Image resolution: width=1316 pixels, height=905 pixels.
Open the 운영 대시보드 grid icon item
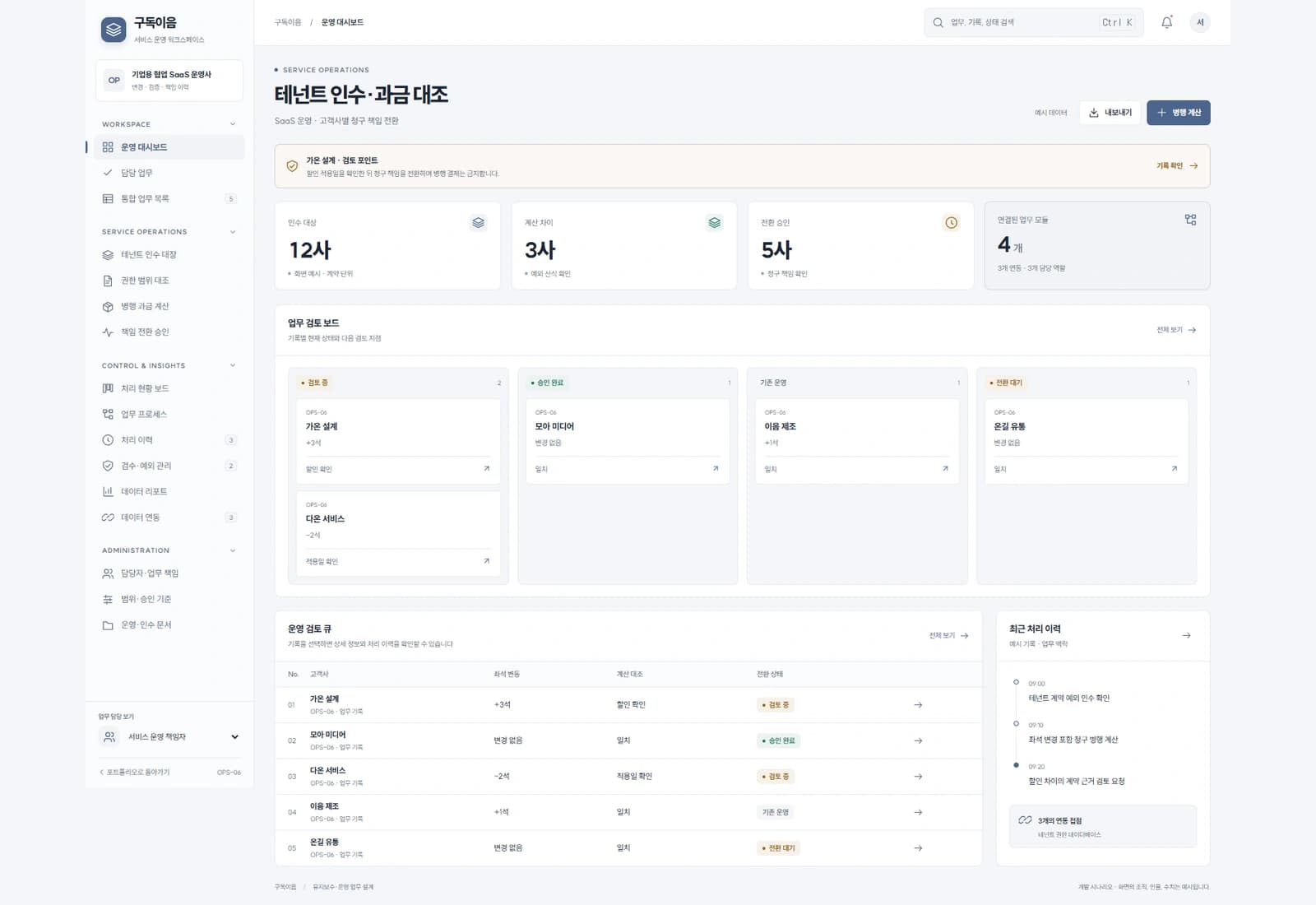[x=108, y=147]
